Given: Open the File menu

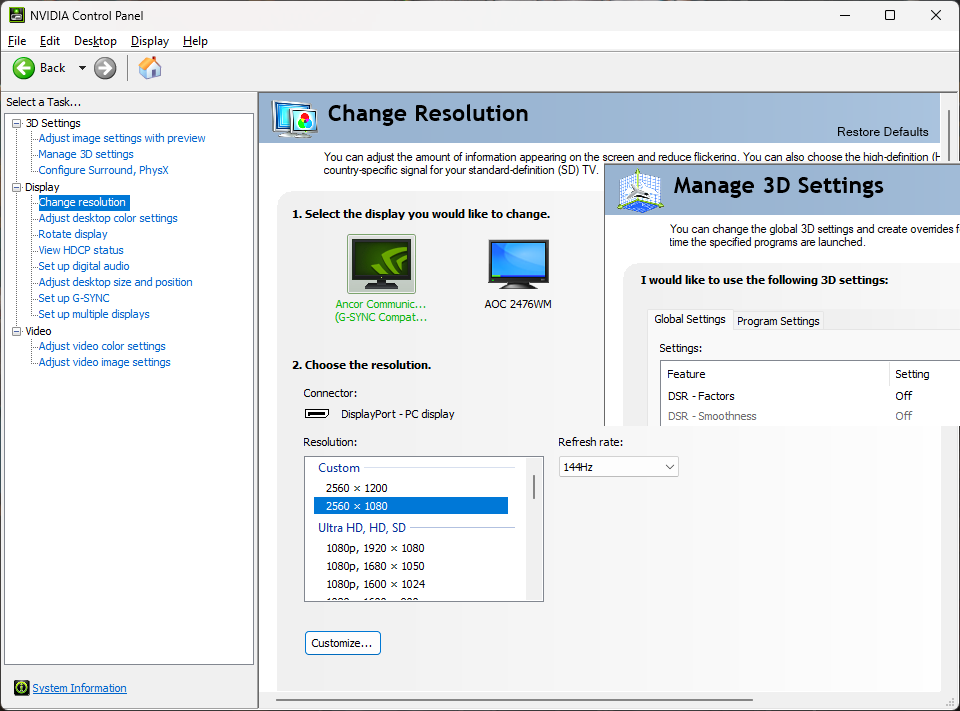Looking at the screenshot, I should pos(17,41).
